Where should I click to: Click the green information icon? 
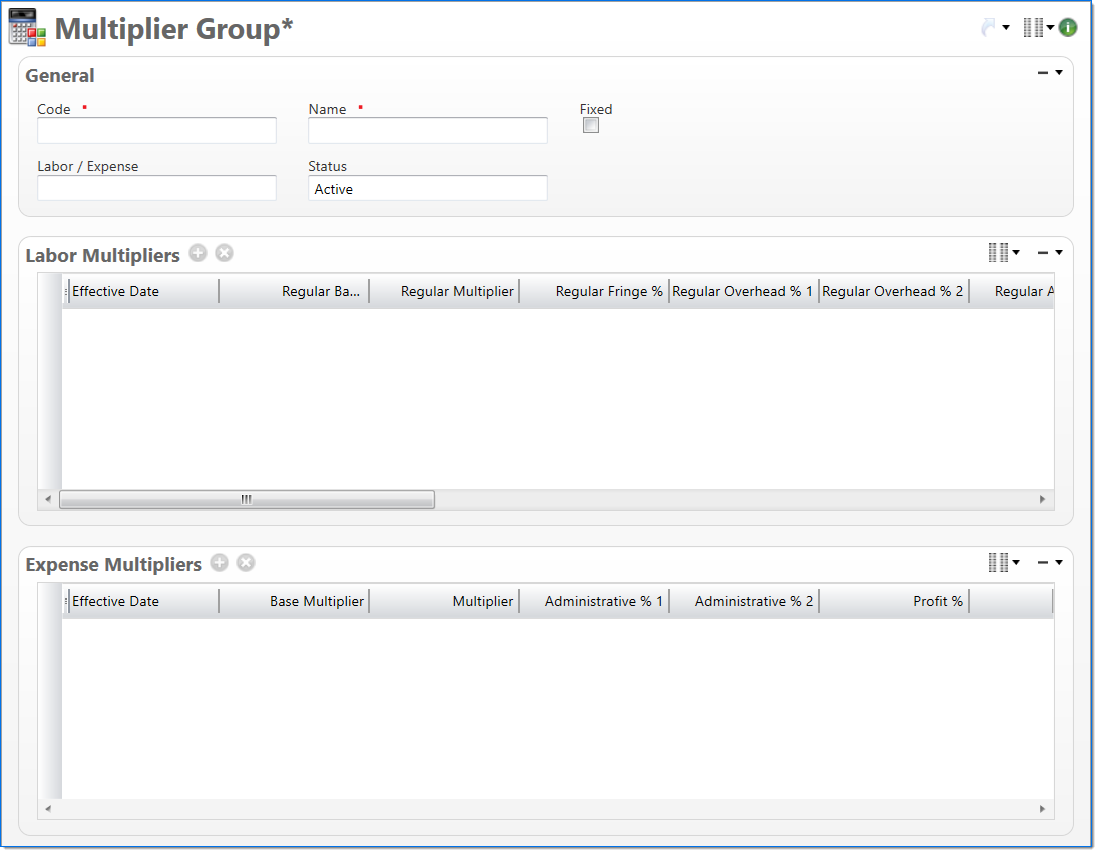tap(1068, 28)
